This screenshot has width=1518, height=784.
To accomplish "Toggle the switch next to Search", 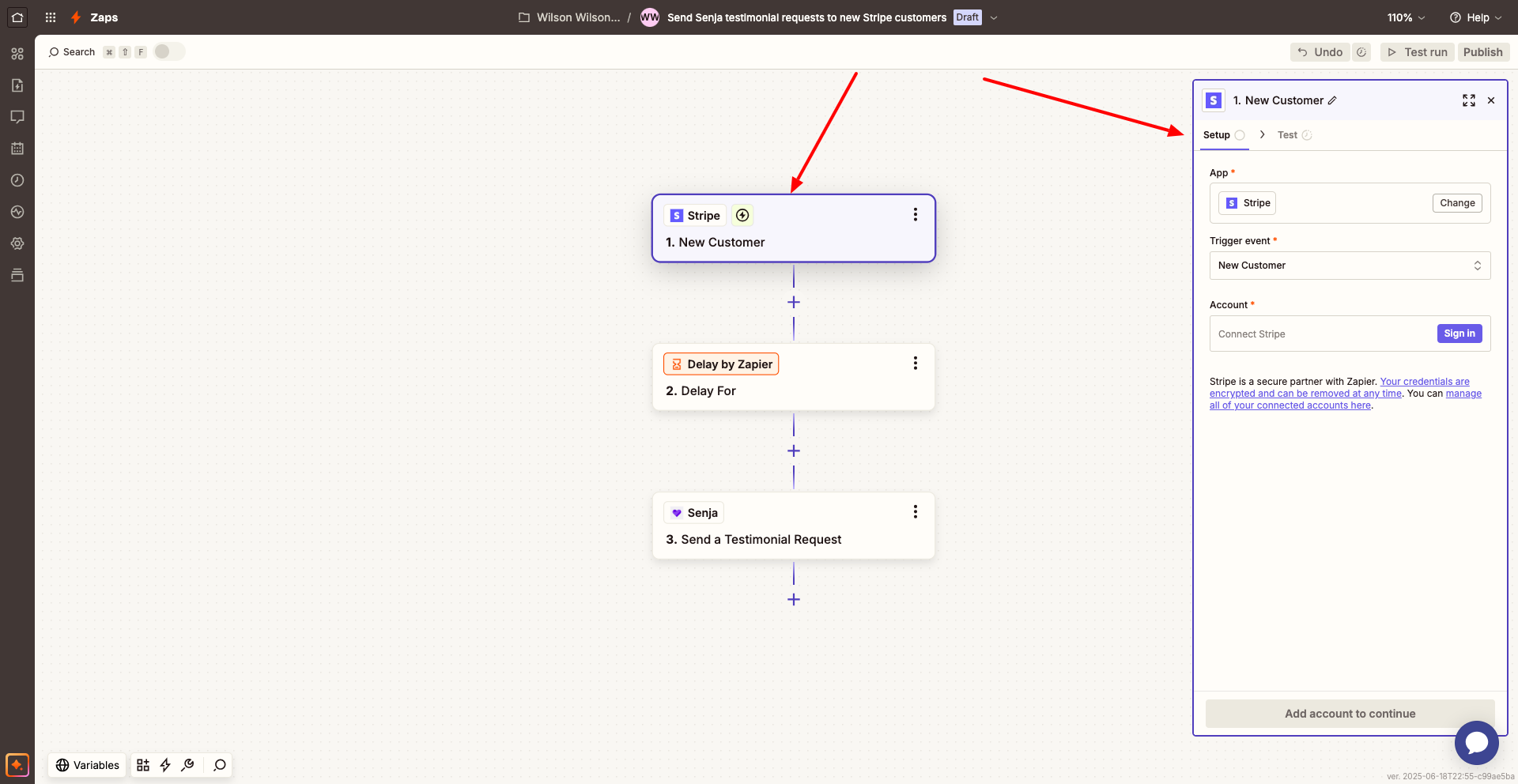I will tap(169, 51).
